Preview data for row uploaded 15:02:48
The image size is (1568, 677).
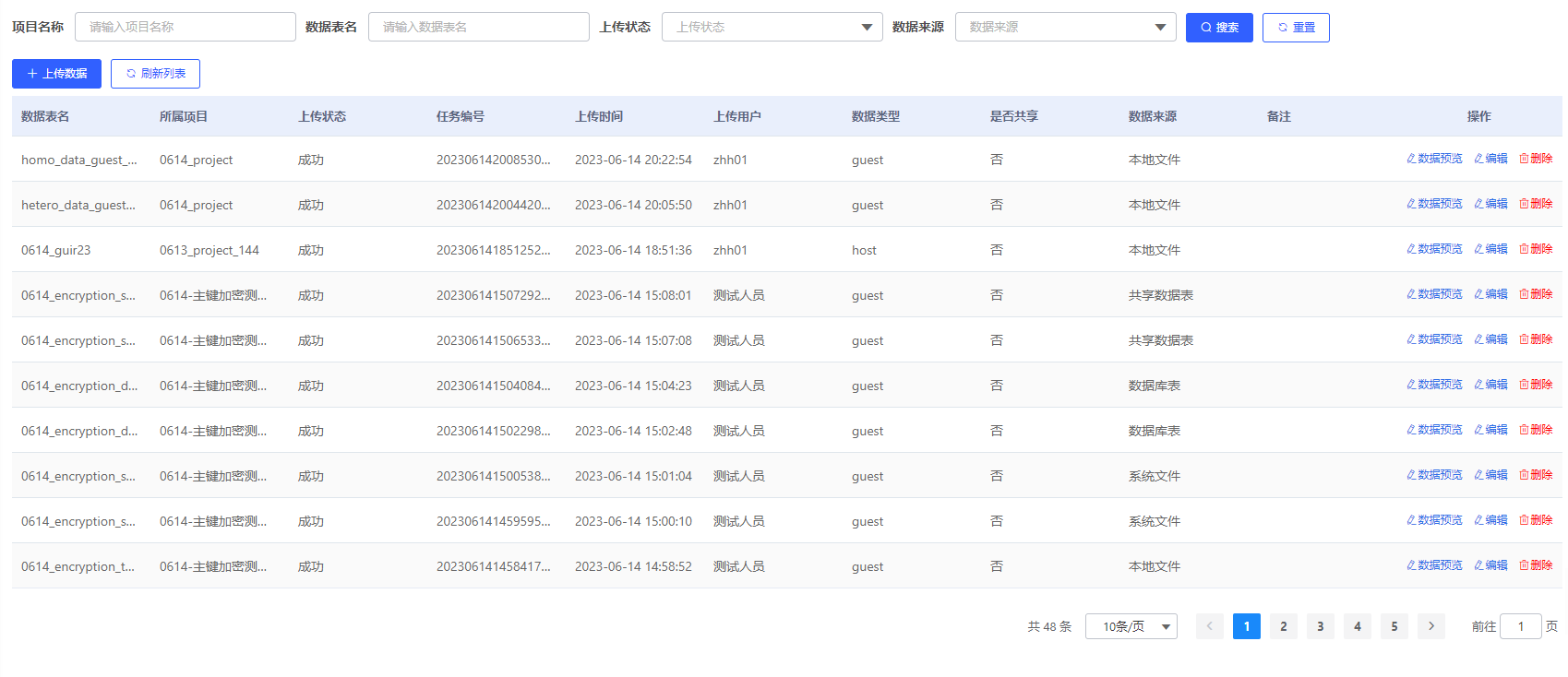pyautogui.click(x=1434, y=430)
